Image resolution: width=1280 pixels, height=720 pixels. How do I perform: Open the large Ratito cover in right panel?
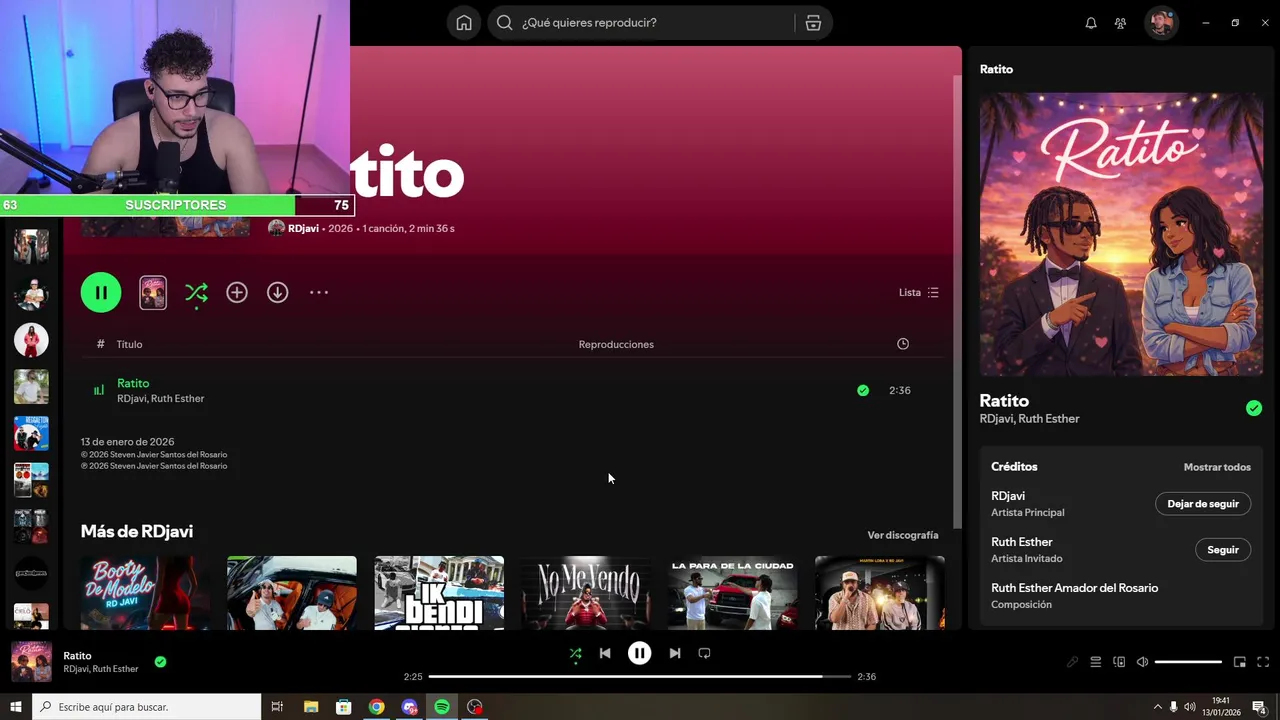point(1121,234)
